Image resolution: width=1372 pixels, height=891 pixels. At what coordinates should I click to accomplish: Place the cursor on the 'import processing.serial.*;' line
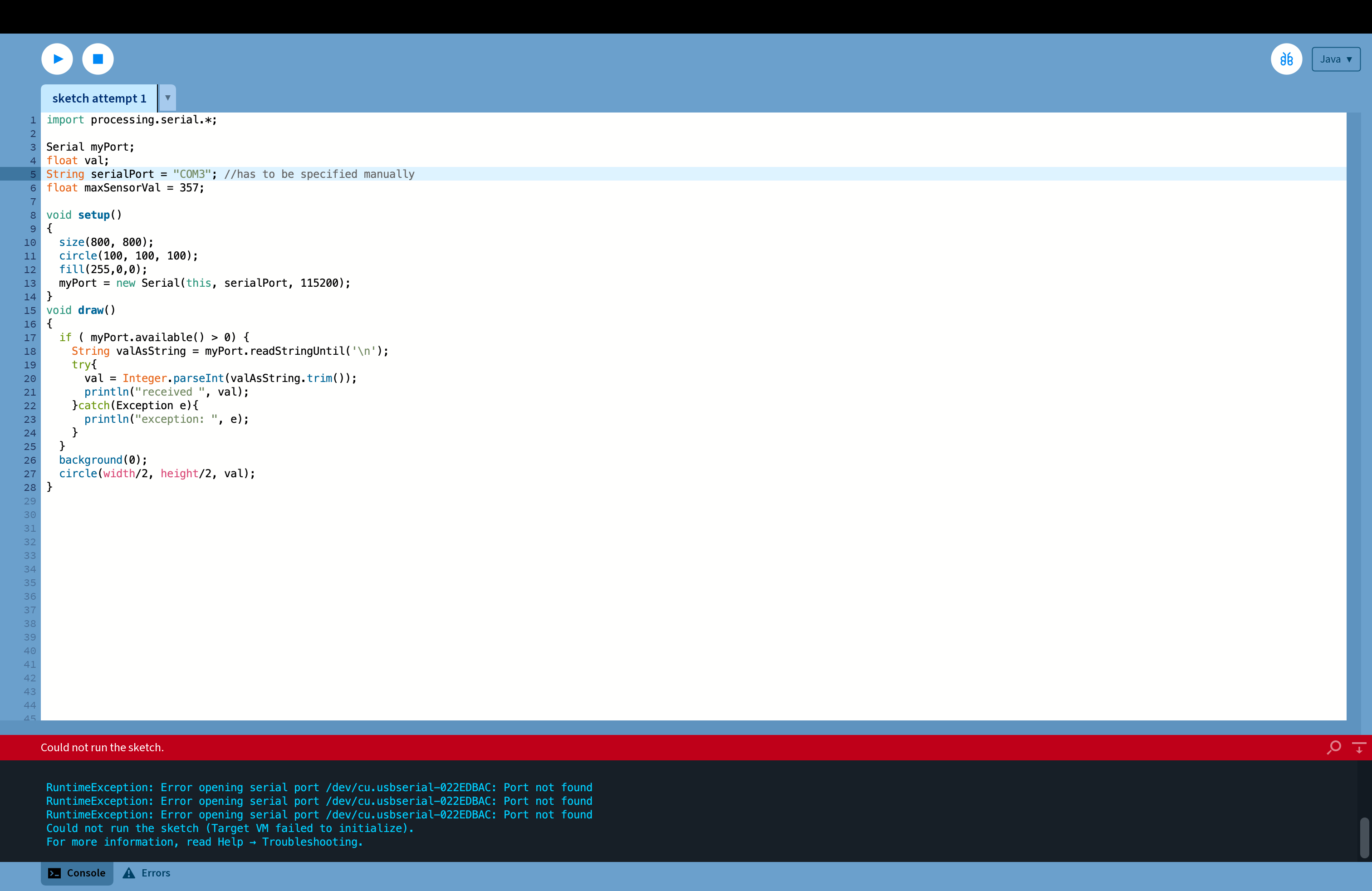click(132, 120)
